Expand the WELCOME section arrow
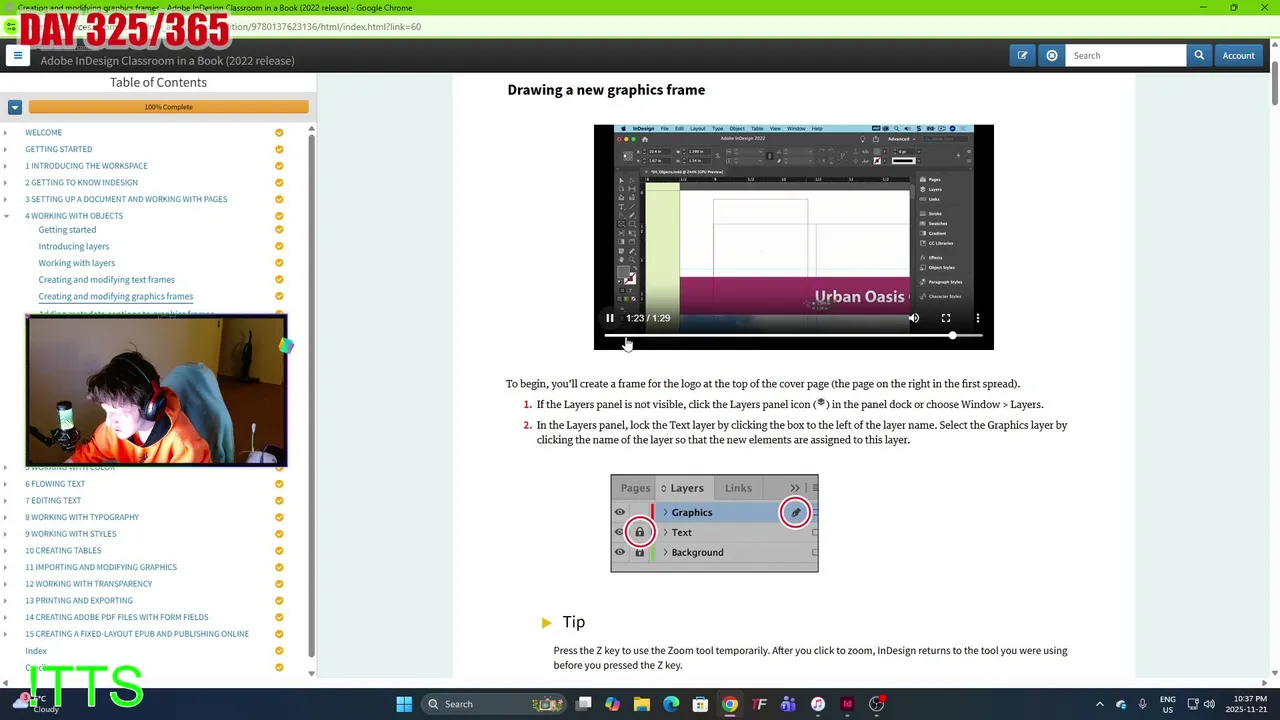Screen dimensions: 1280x720 coord(6,133)
